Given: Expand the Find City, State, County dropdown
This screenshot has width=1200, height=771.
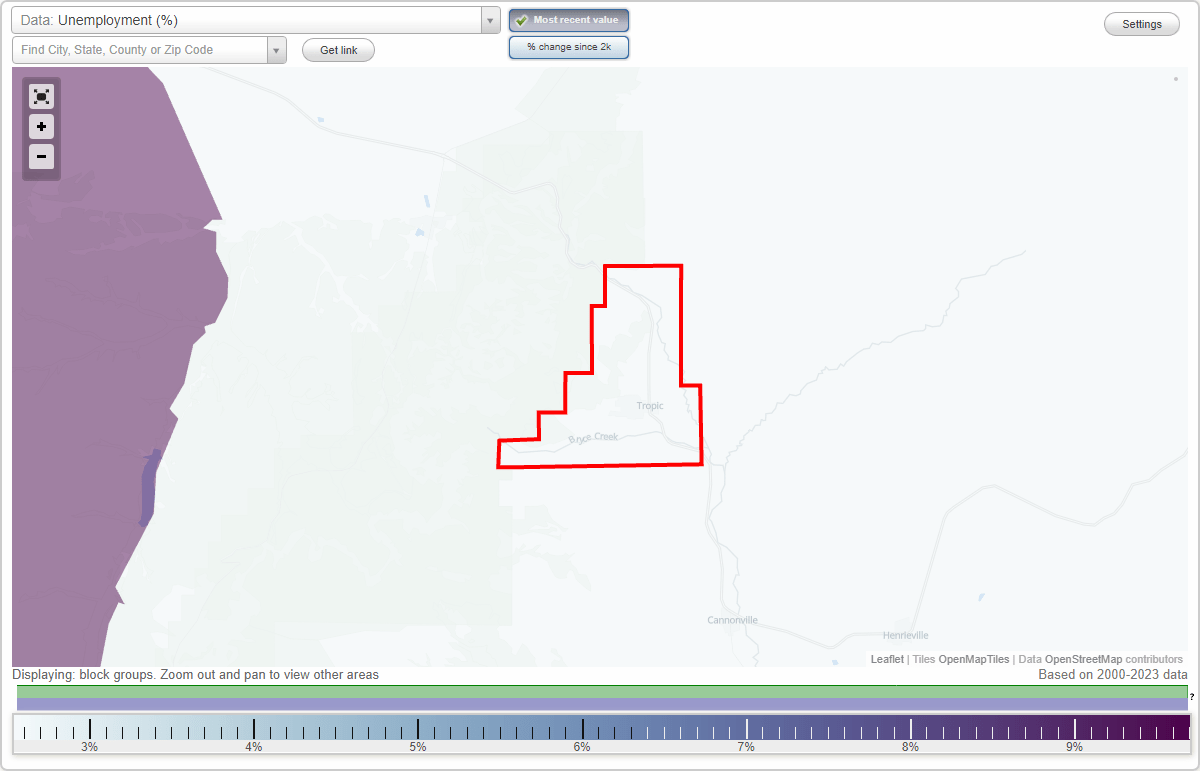Looking at the screenshot, I should tap(276, 49).
